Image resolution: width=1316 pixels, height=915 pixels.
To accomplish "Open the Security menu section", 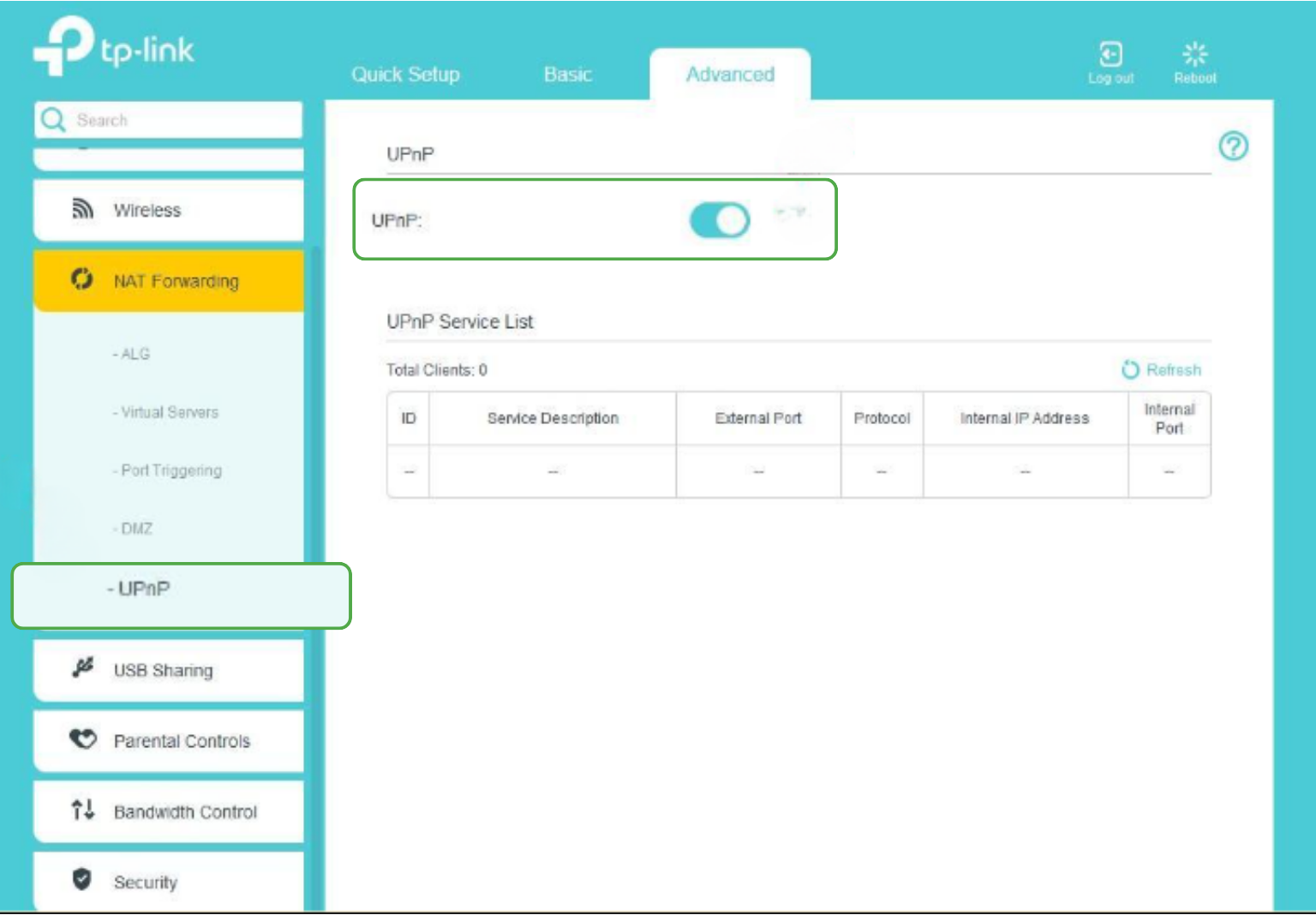I will coord(169,882).
